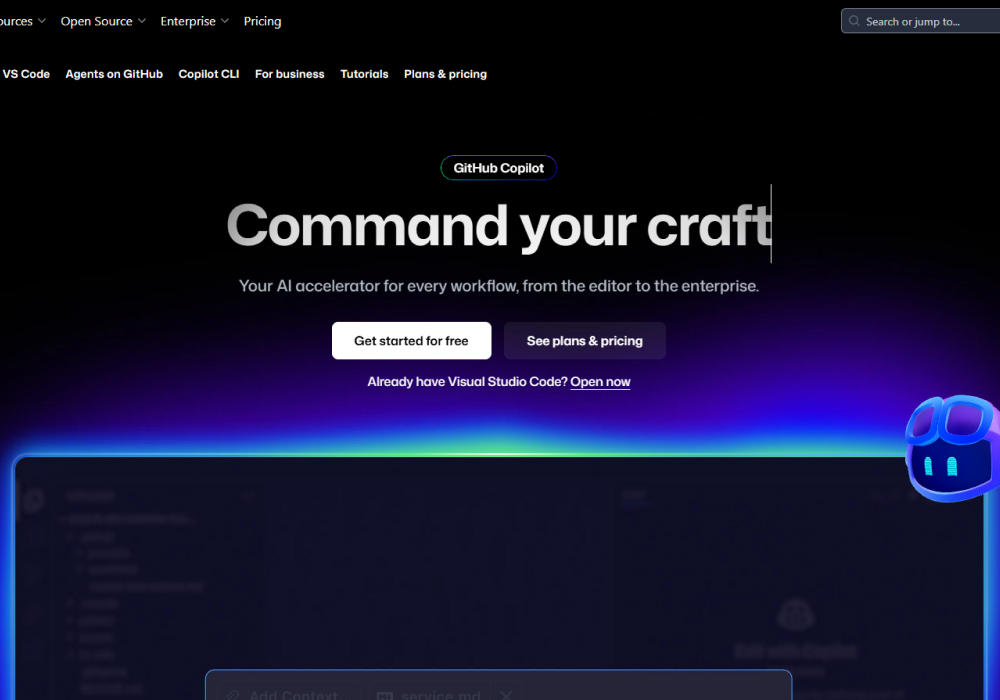Click the magnifier icon in the search bar
Viewport: 1000px width, 700px height.
(x=854, y=20)
